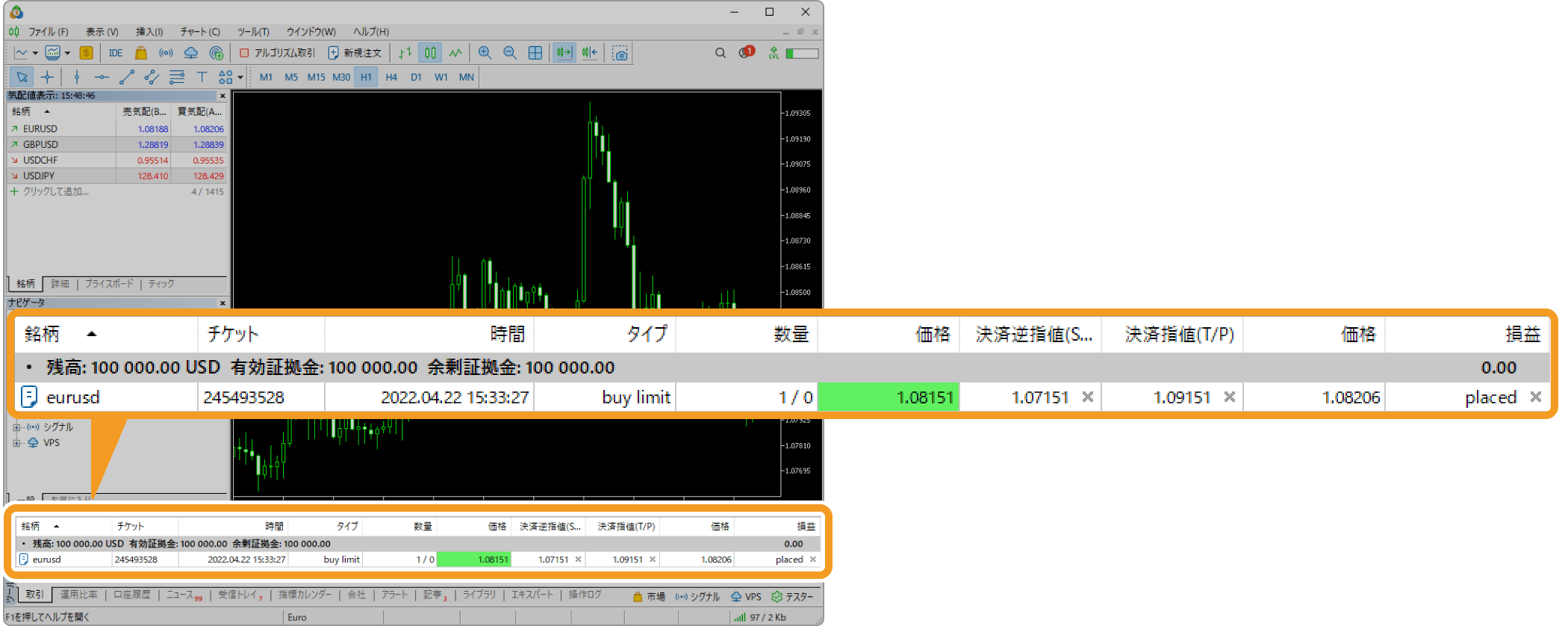Viewport: 1568px width, 626px height.
Task: Open the VPS cloud icon in main toolbar
Action: tap(191, 53)
